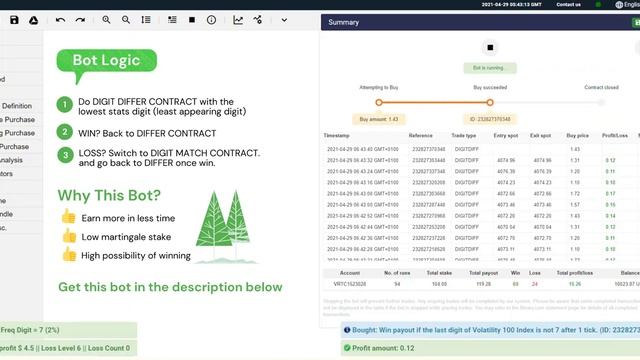
Task: Redo the last workspace change
Action: click(x=80, y=20)
